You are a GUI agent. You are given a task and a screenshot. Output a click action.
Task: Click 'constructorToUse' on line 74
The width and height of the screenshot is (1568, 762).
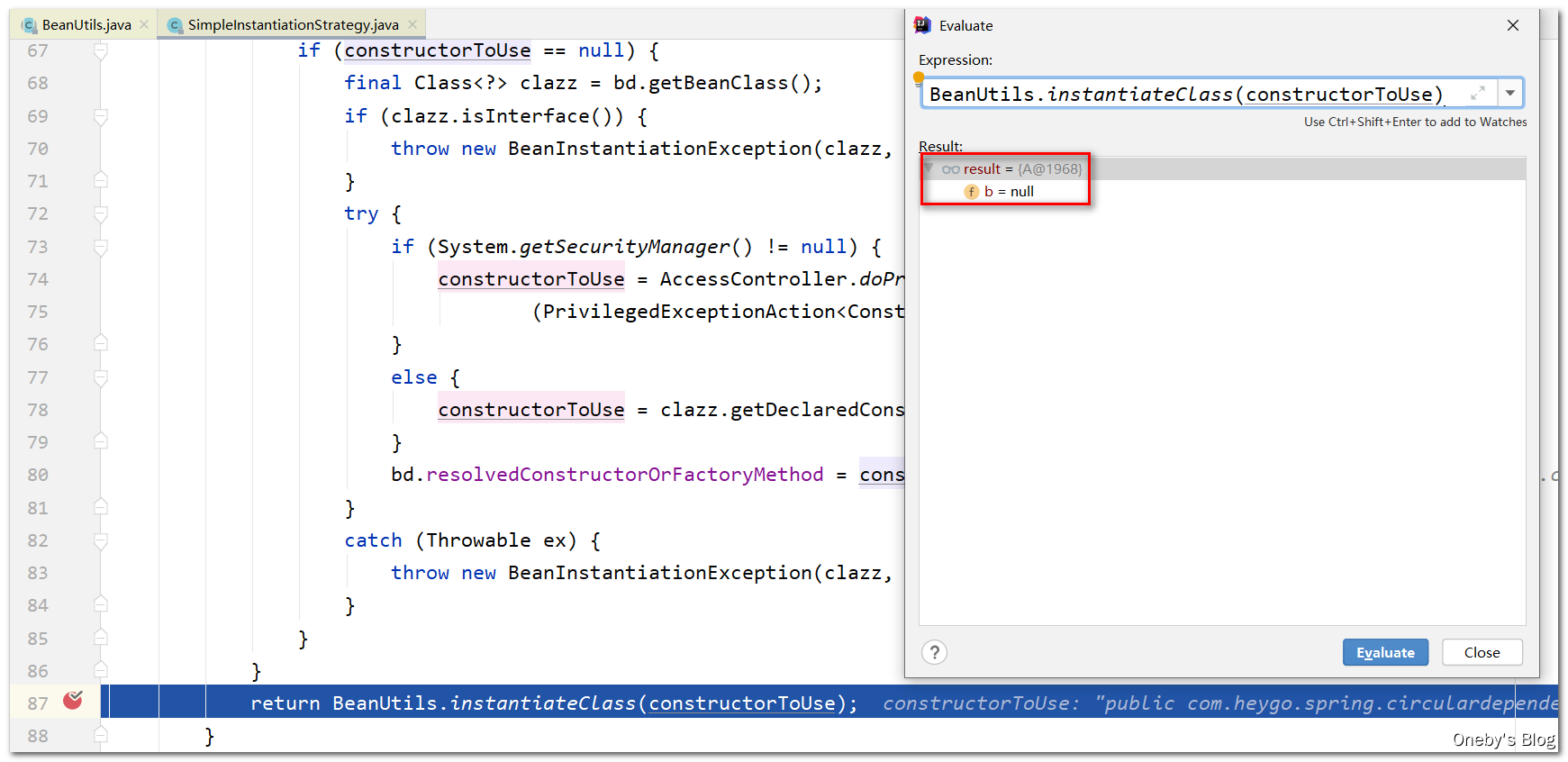point(531,279)
